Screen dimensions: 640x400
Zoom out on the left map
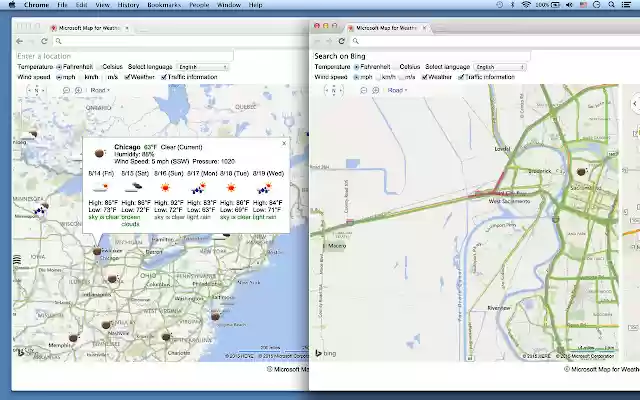[x=66, y=90]
